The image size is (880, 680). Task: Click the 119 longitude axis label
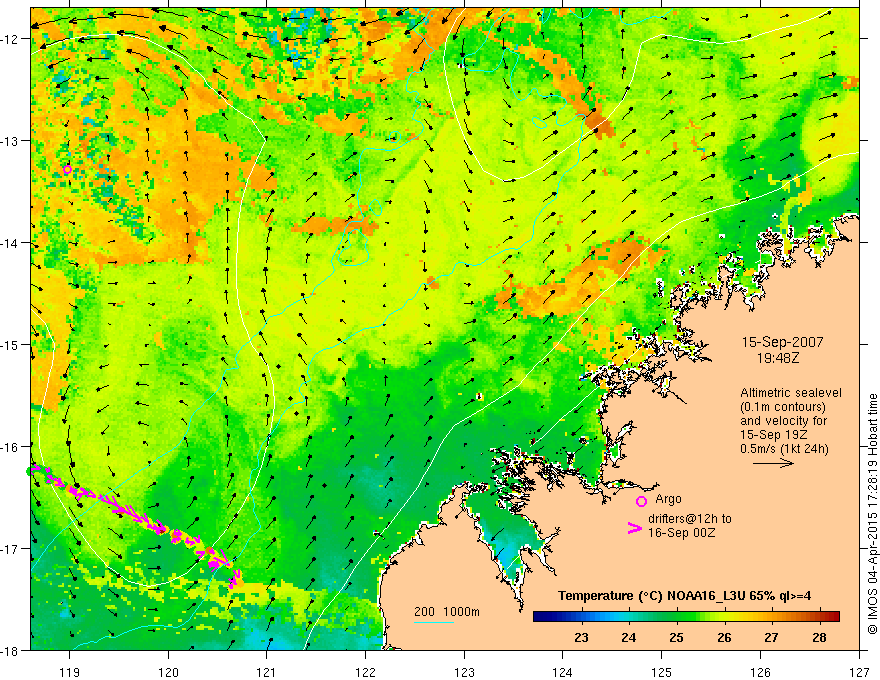click(x=70, y=672)
